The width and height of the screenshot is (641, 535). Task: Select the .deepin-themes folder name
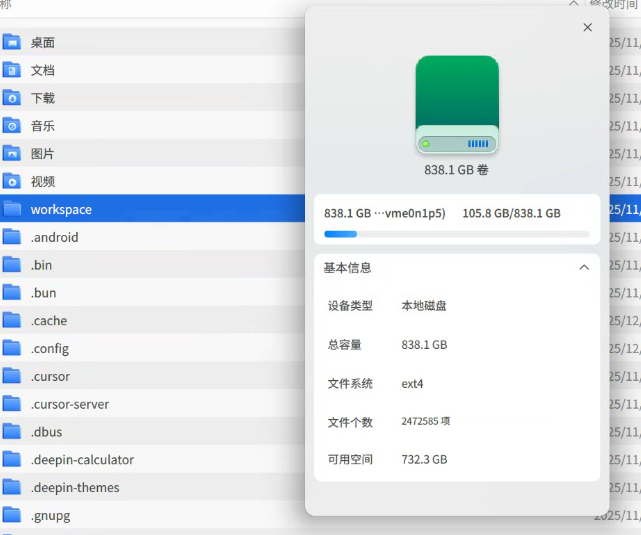click(x=75, y=488)
